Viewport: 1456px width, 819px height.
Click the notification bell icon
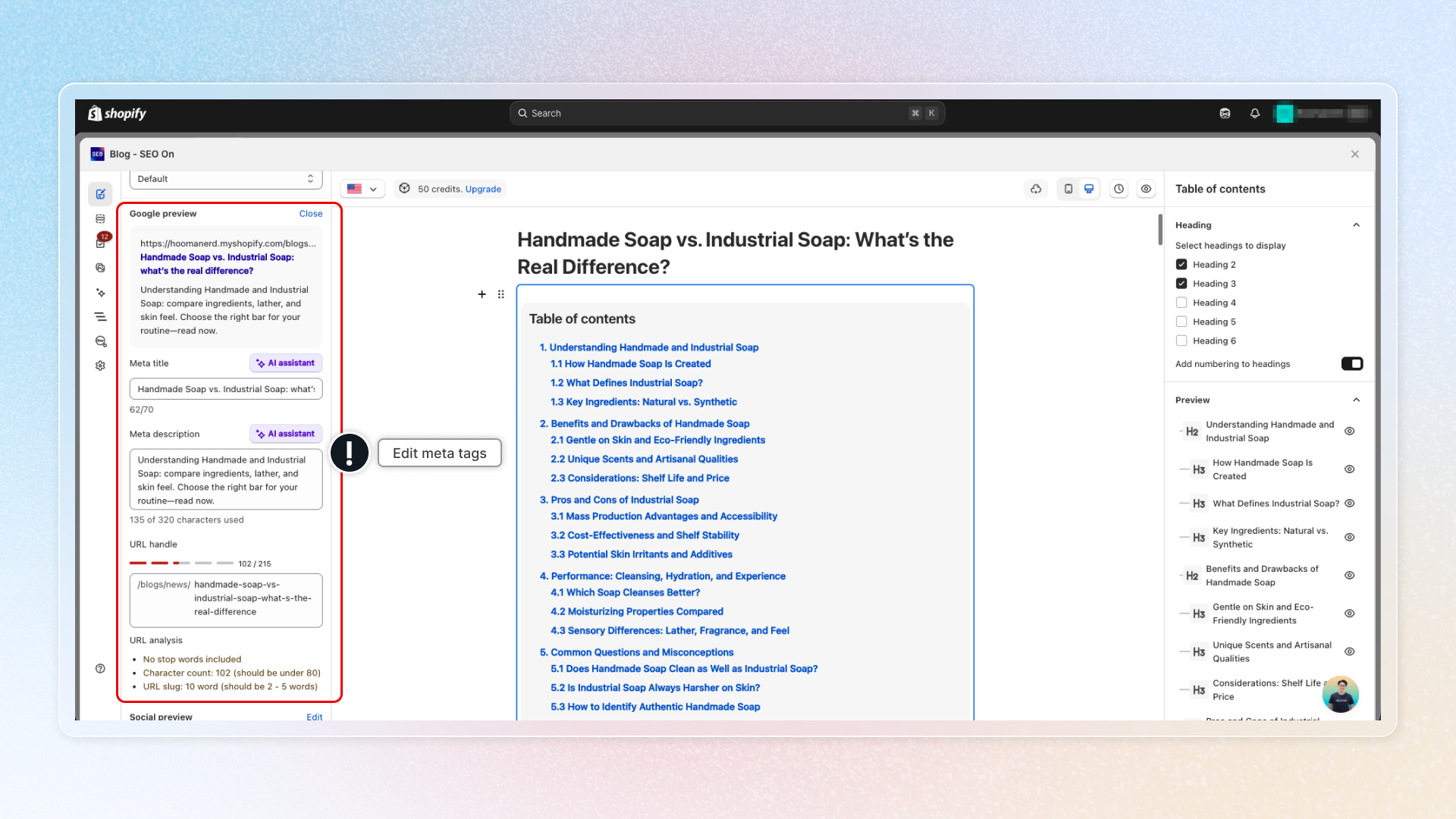point(1255,114)
